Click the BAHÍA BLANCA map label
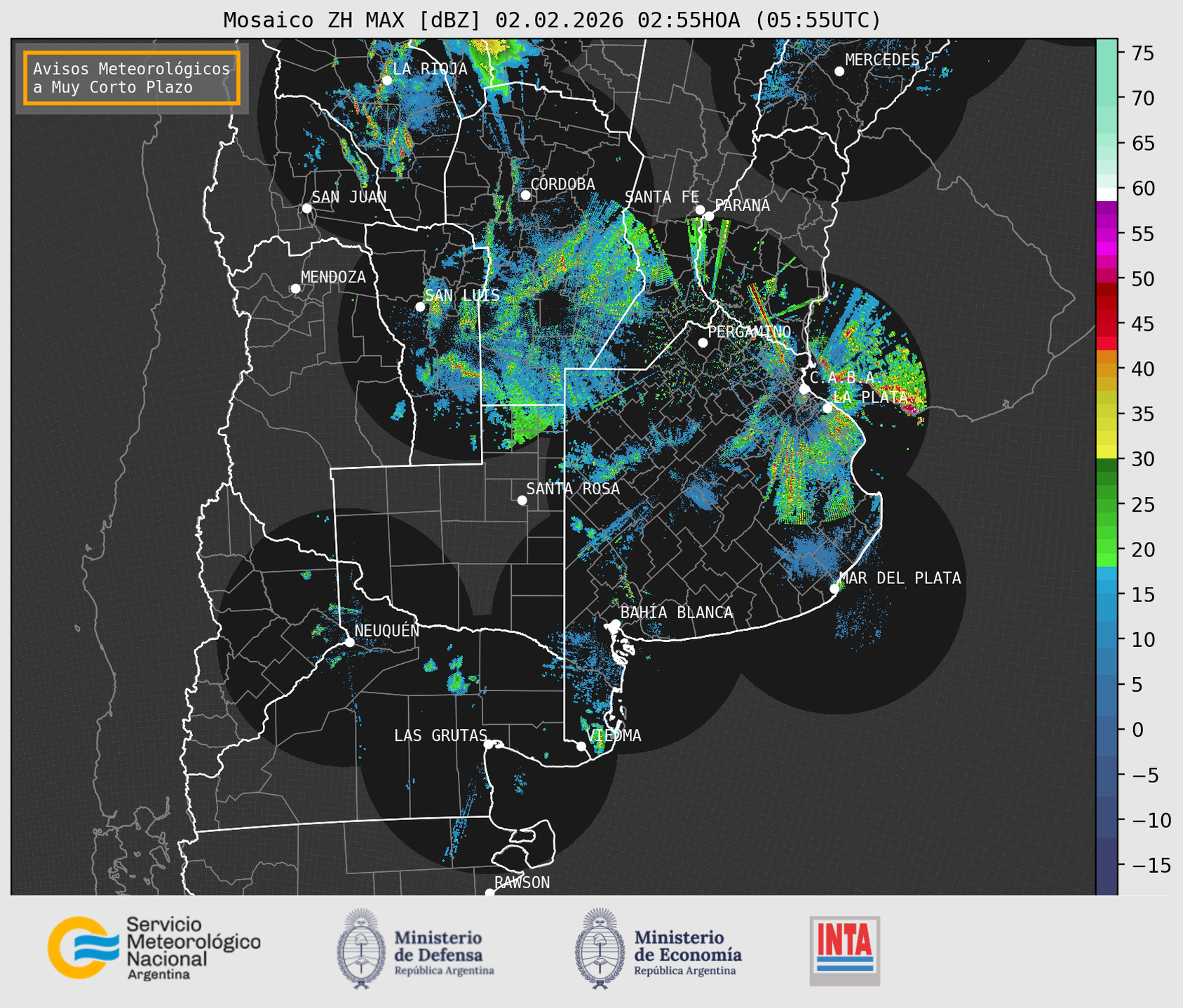 (677, 613)
